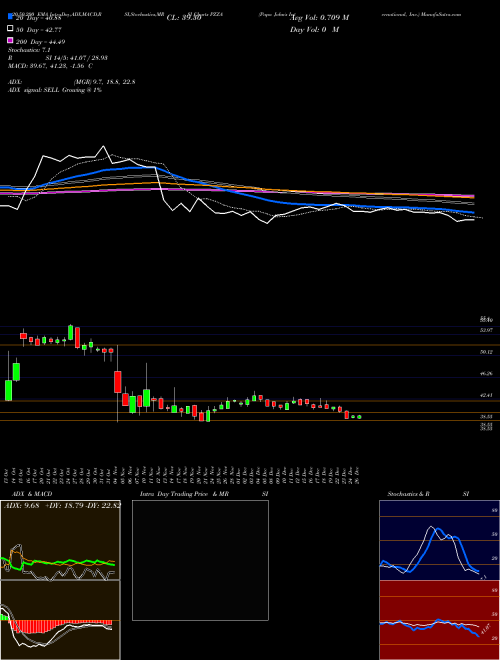Image resolution: width=500 pixels, height=660 pixels.
Task: Click the blue 20 Day EMA legend swatch
Action: (x=10, y=17)
